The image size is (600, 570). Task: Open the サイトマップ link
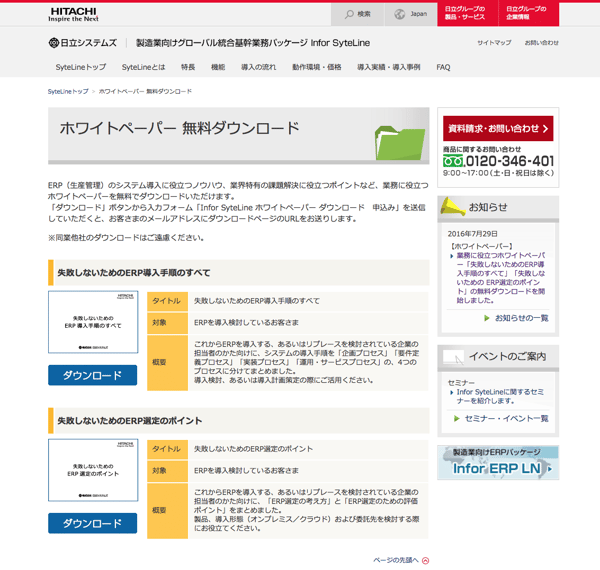click(x=494, y=43)
